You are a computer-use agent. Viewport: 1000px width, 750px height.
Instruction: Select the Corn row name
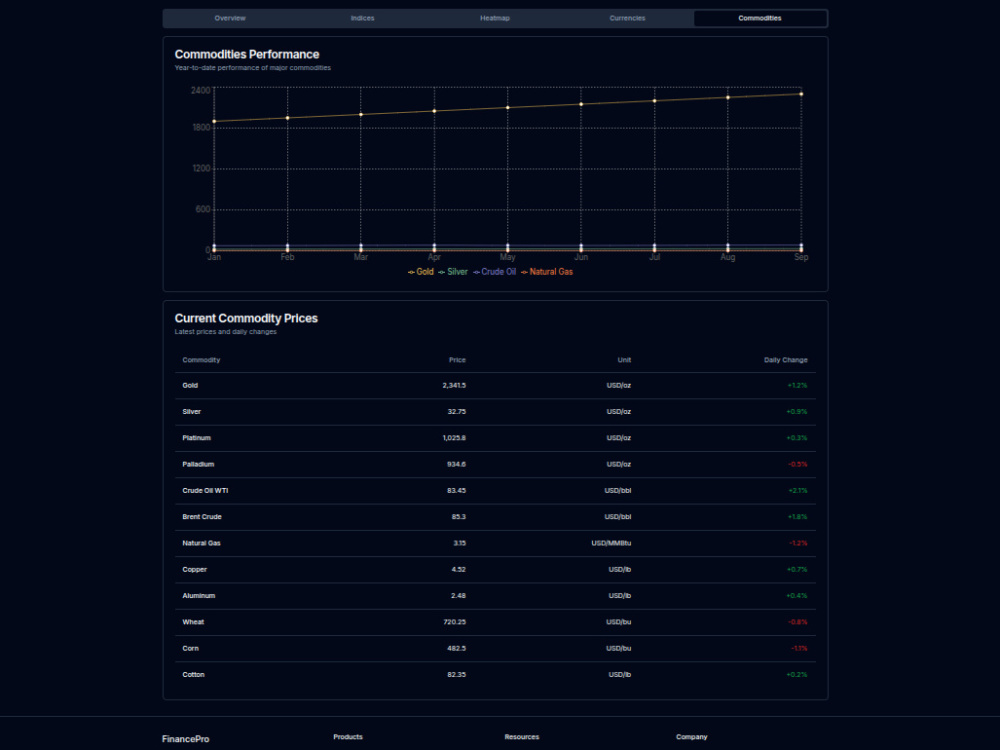point(190,649)
